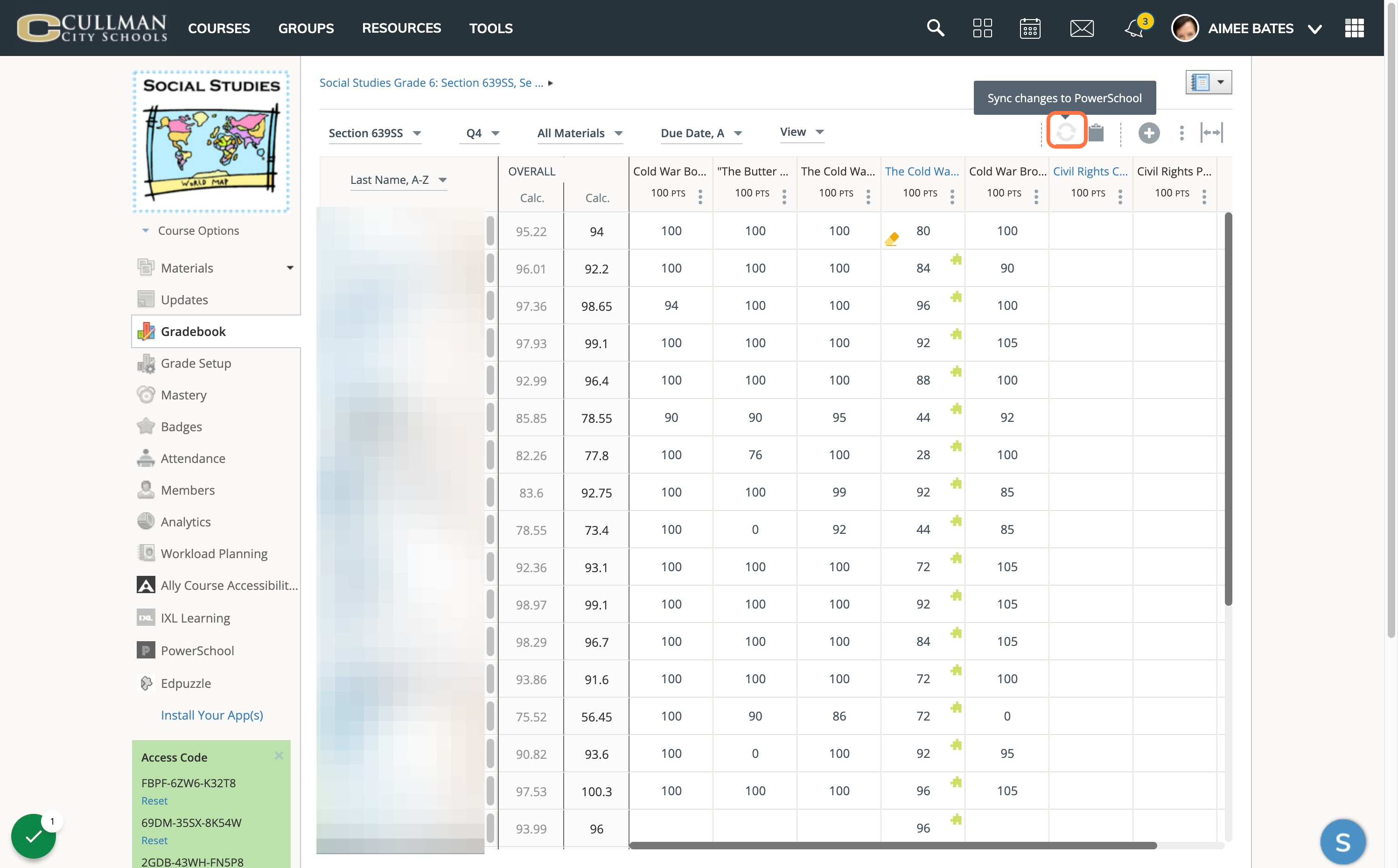Open the app grid icon at top right

click(x=1355, y=28)
